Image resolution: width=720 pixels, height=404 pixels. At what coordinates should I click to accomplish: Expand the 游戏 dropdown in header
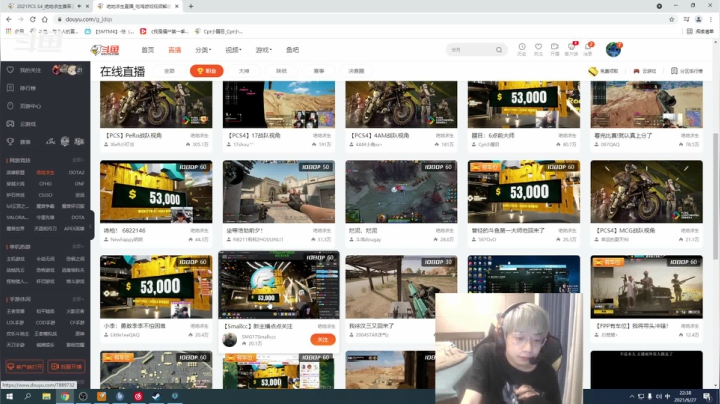click(x=263, y=50)
